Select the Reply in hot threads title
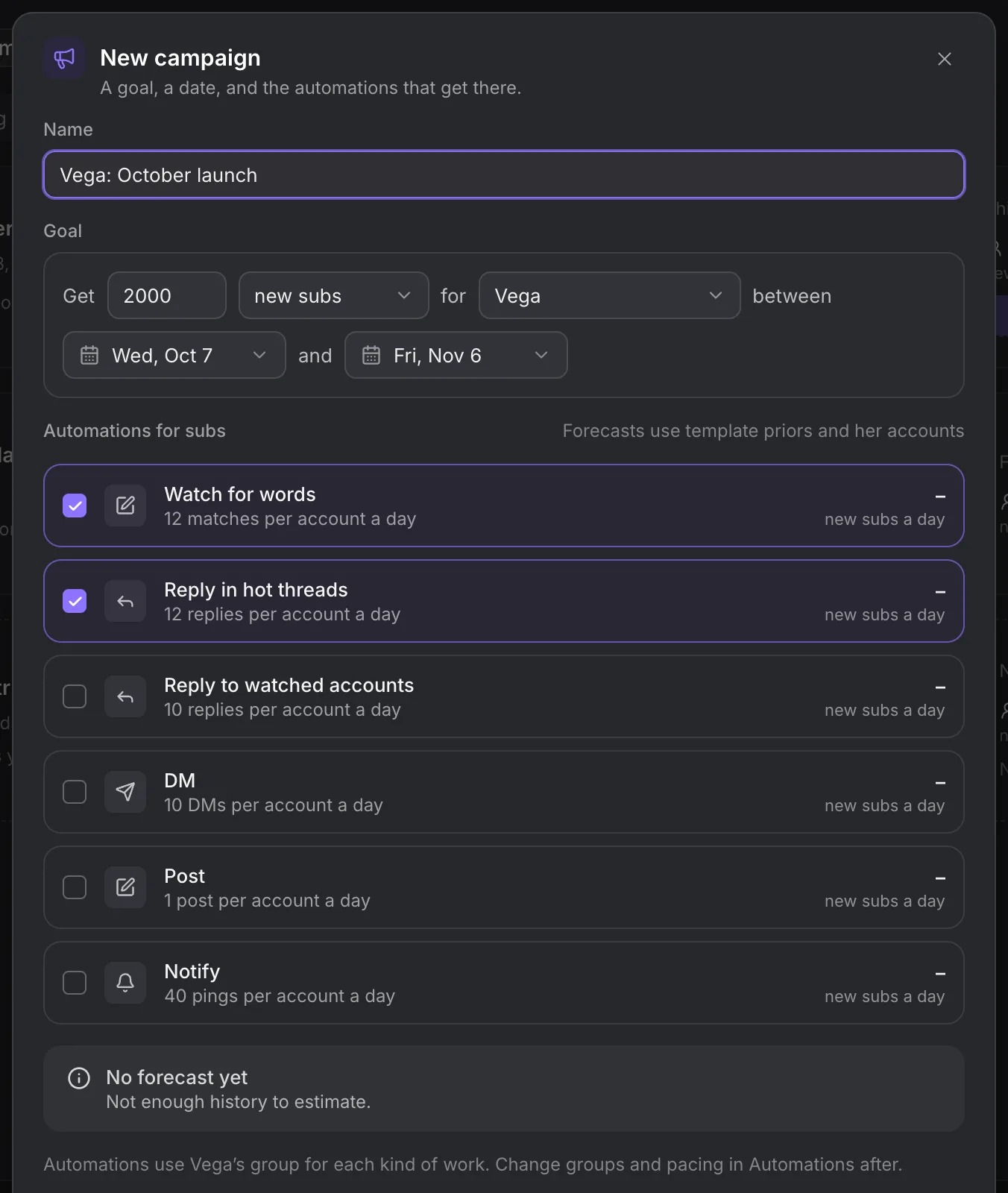Viewport: 1008px width, 1193px height. (256, 590)
